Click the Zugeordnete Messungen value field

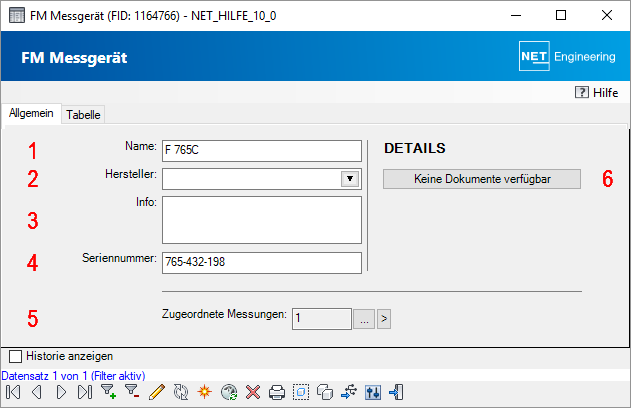pyautogui.click(x=322, y=319)
